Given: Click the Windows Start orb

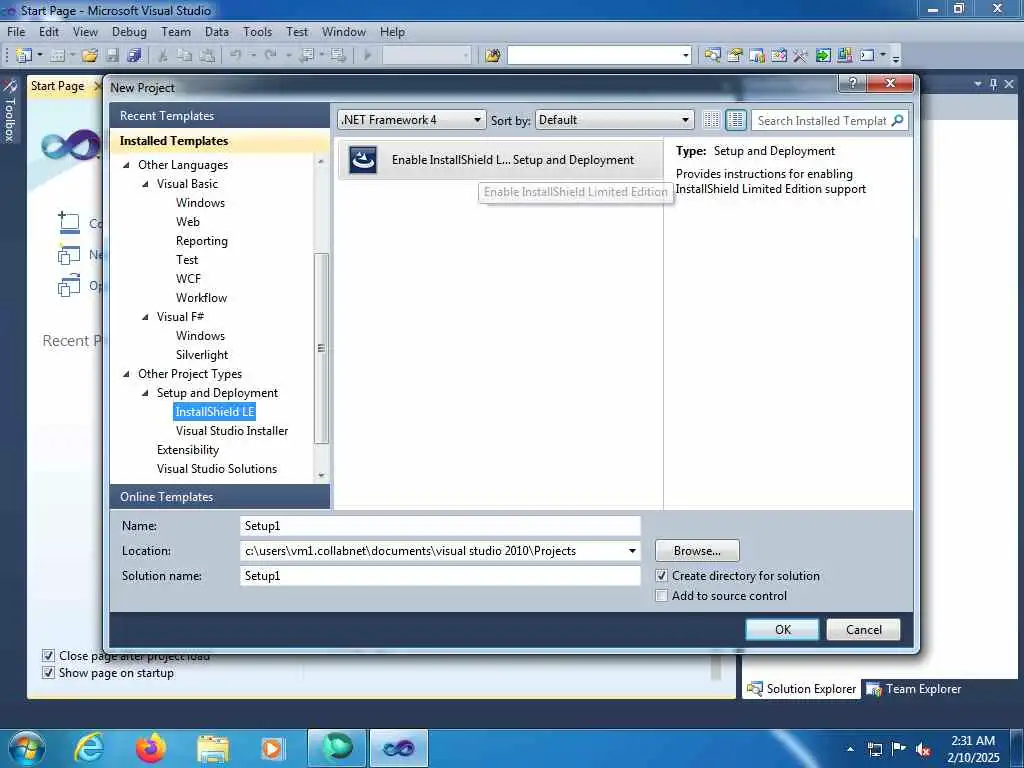Looking at the screenshot, I should [x=27, y=748].
